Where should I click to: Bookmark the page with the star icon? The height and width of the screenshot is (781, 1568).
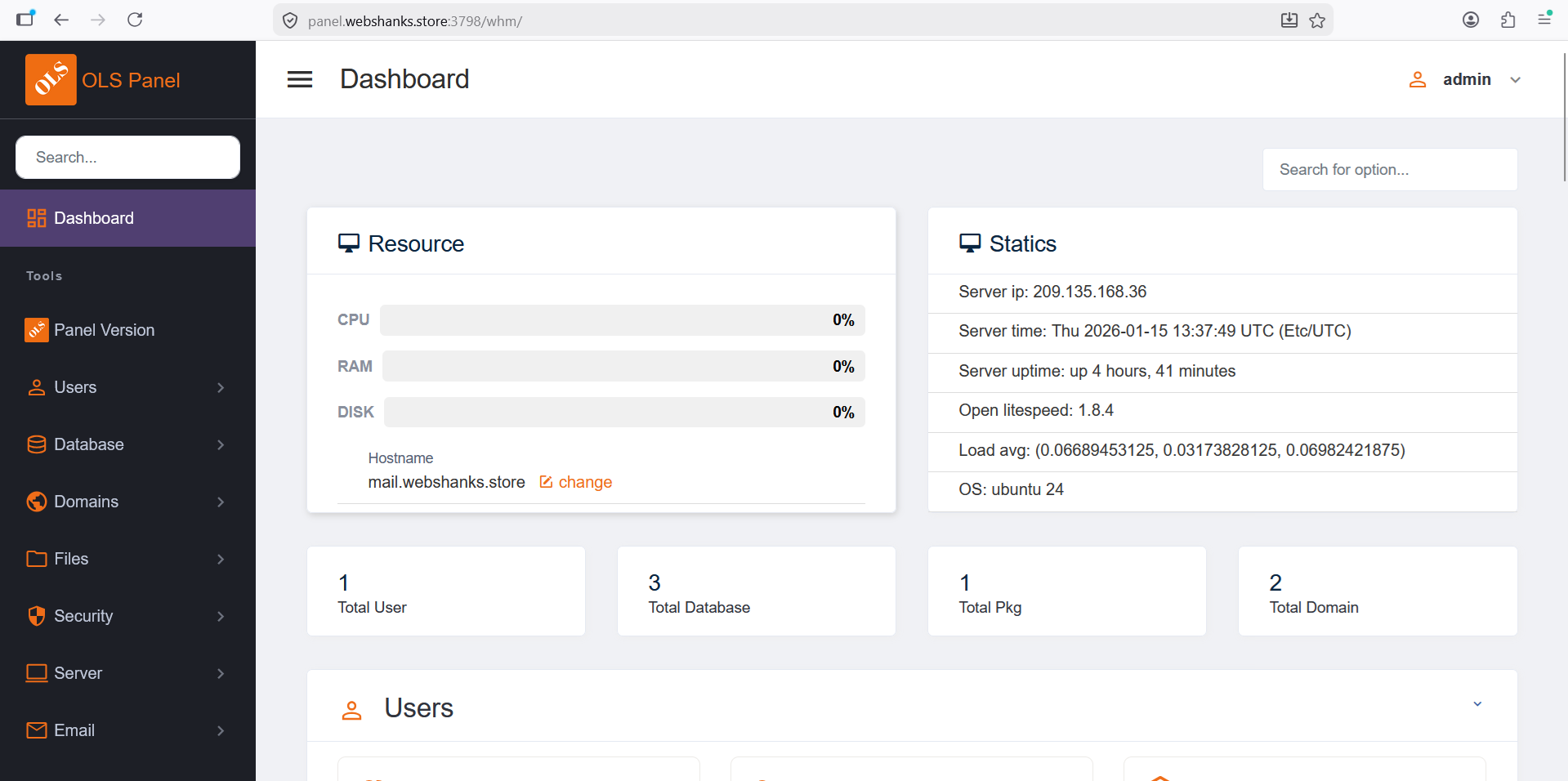(1317, 20)
